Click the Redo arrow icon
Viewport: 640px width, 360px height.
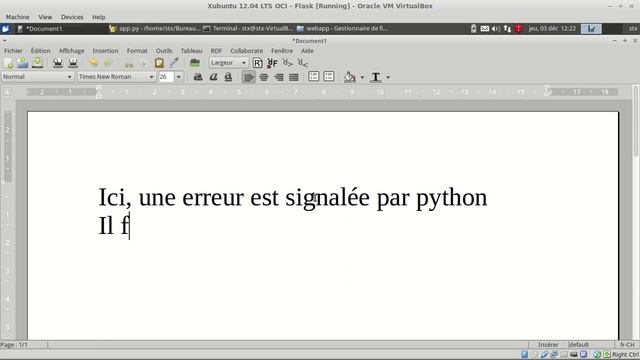(x=108, y=63)
